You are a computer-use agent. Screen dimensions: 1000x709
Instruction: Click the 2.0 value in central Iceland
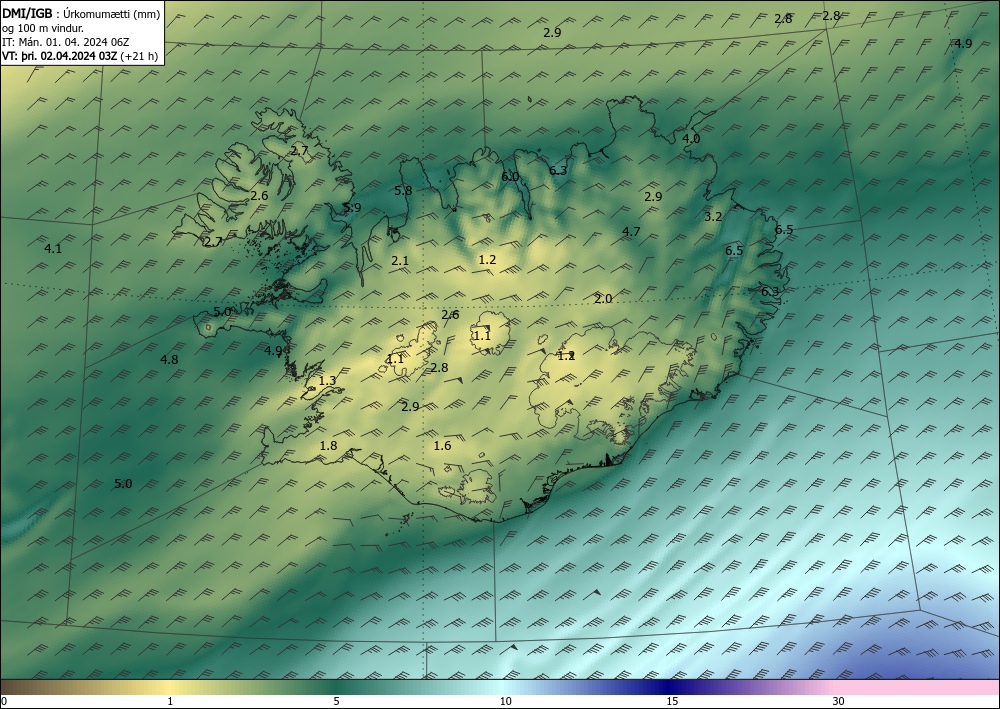pos(603,298)
